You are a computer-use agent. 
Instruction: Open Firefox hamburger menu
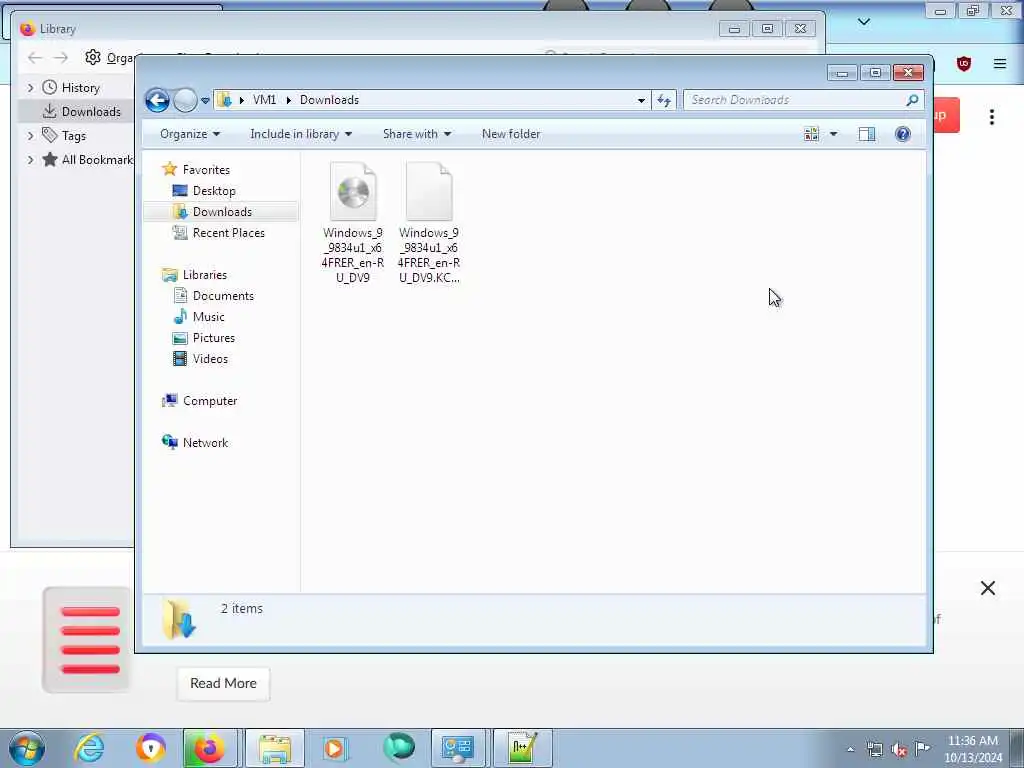[x=1000, y=63]
